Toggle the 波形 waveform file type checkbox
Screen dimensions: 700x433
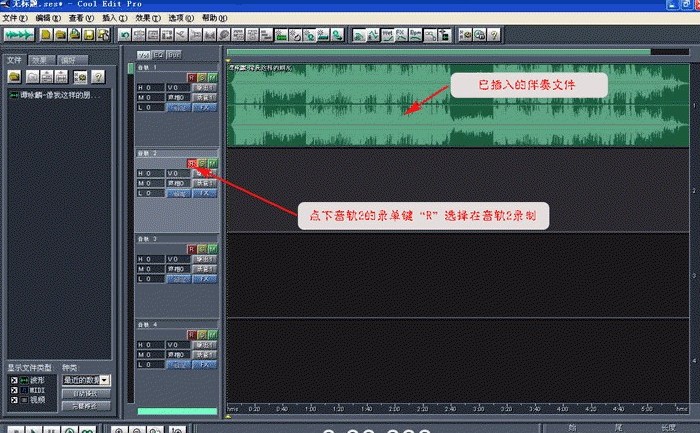[14, 380]
